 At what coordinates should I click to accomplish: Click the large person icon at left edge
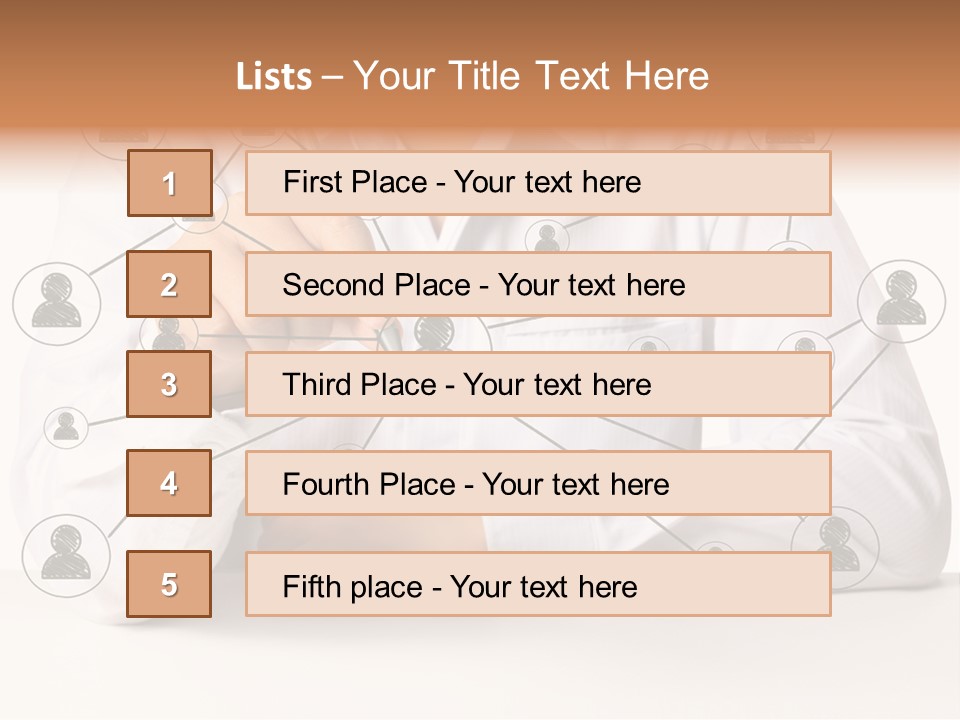coord(56,301)
